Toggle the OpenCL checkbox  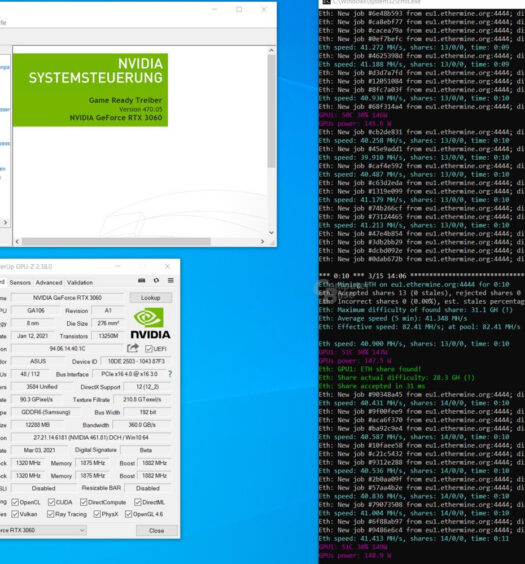[15, 502]
